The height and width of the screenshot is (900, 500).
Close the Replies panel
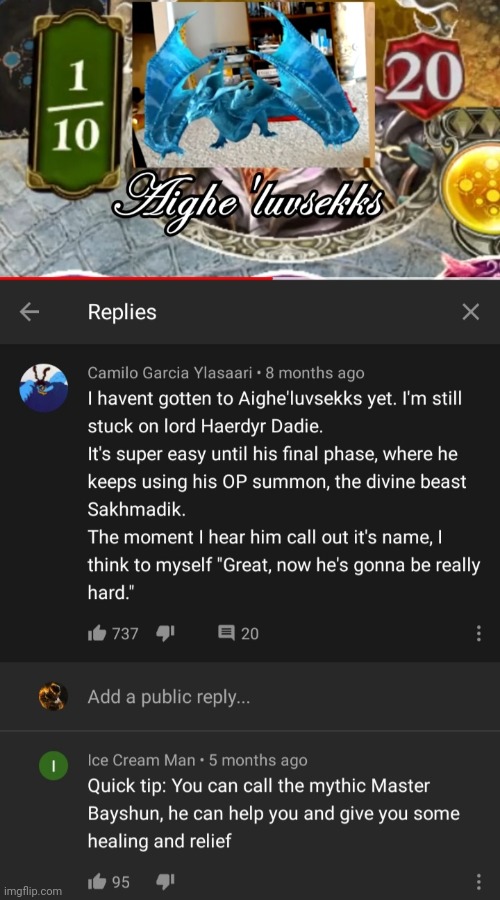[x=471, y=312]
